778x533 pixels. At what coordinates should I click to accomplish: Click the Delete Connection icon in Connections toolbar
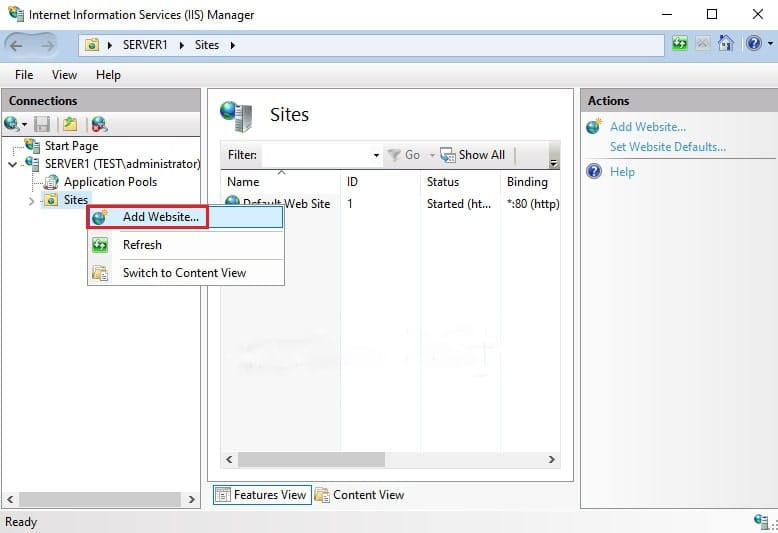pos(99,124)
